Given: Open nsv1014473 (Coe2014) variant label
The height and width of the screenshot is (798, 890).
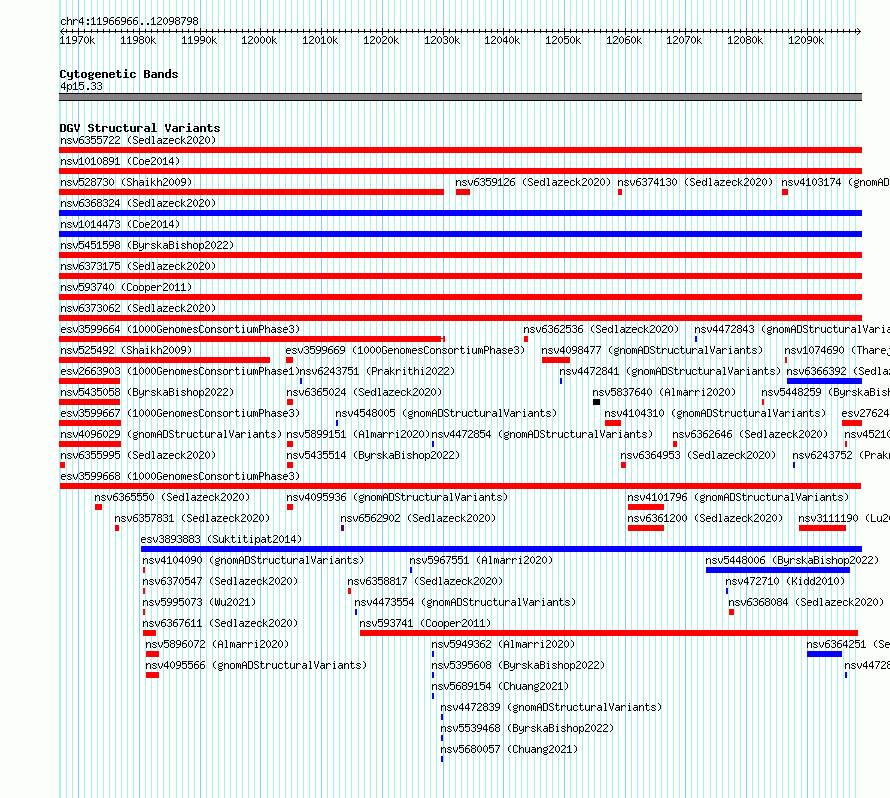Looking at the screenshot, I should [120, 224].
